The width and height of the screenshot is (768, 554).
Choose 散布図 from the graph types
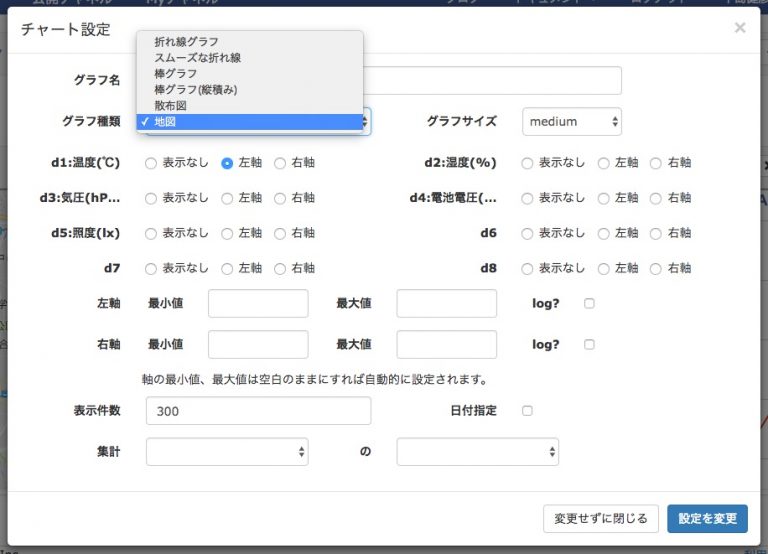170,106
